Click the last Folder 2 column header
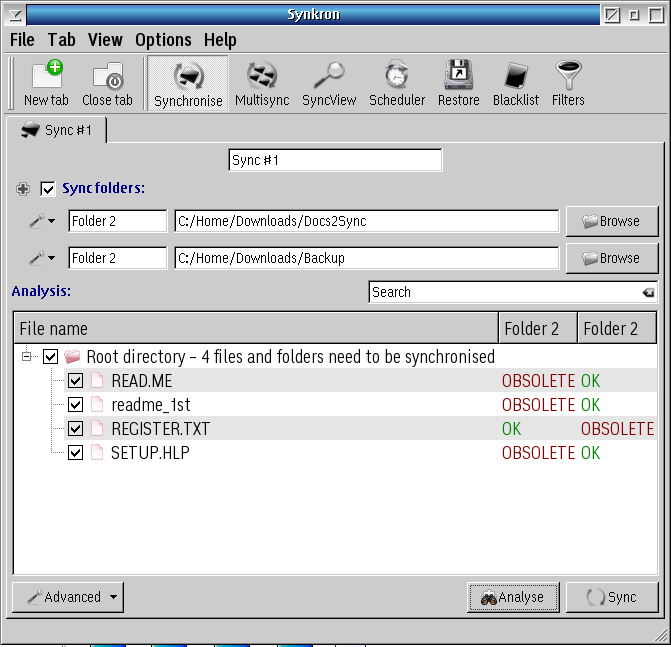Screen dimensions: 671x647 pyautogui.click(x=617, y=329)
